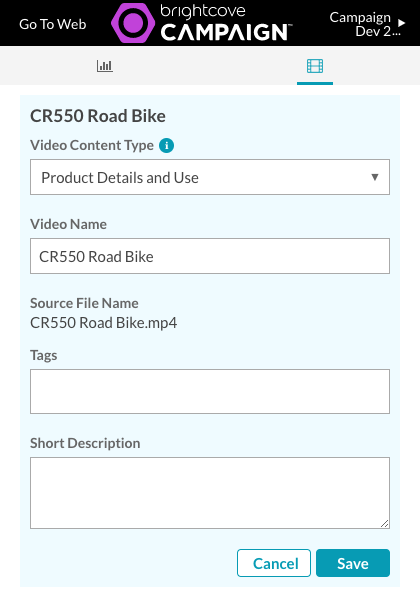Click the arrow beside Campaign Dev 2
420x596 pixels.
[x=401, y=23]
